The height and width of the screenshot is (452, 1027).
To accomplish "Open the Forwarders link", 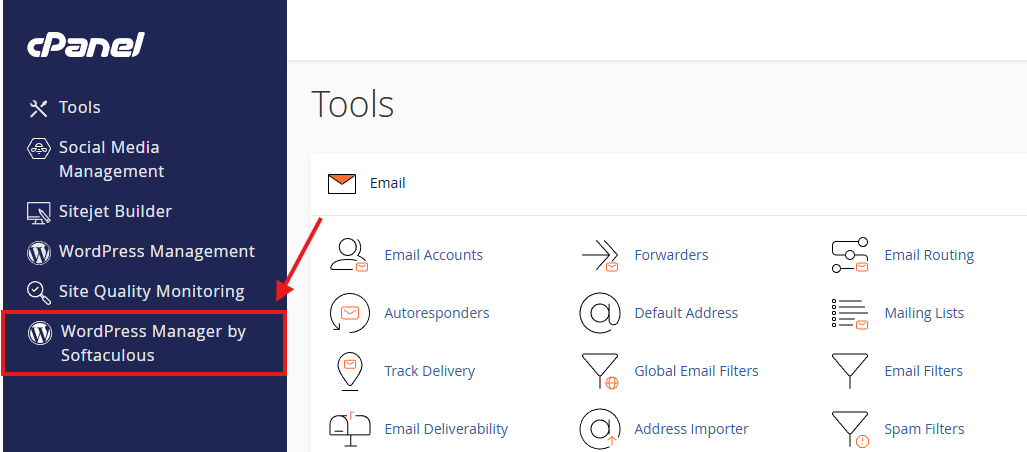I will [671, 255].
